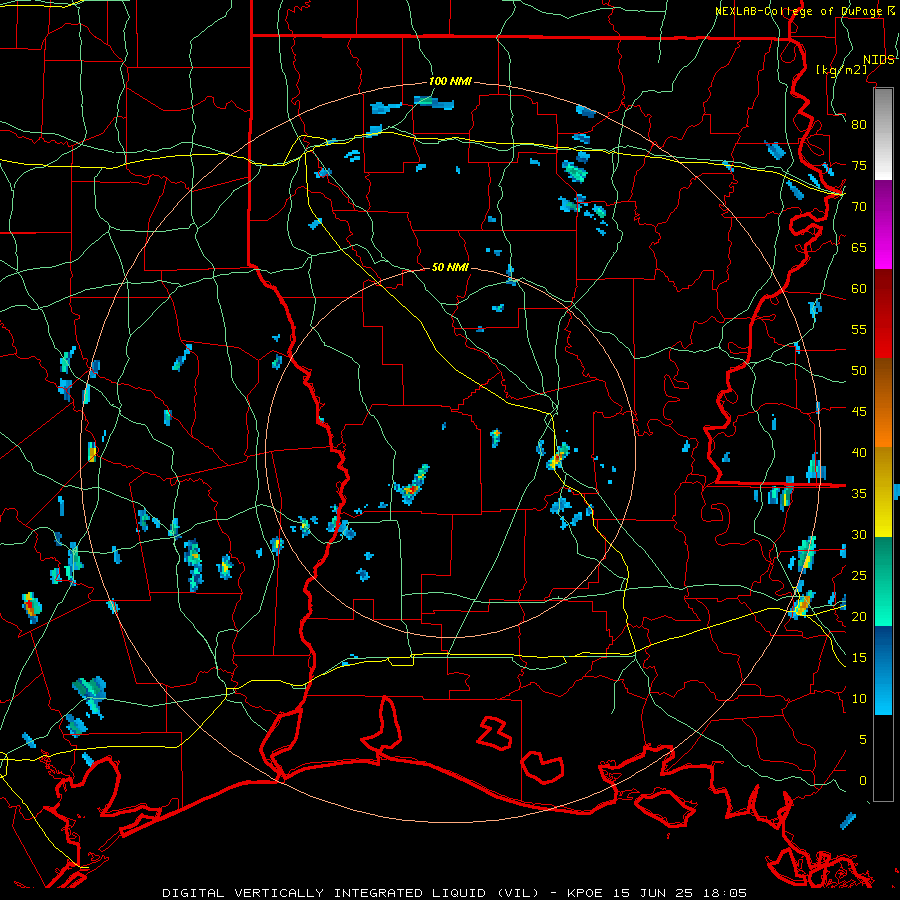Click the 40 tick value on the scale
Viewport: 900px width, 900px height.
[859, 452]
